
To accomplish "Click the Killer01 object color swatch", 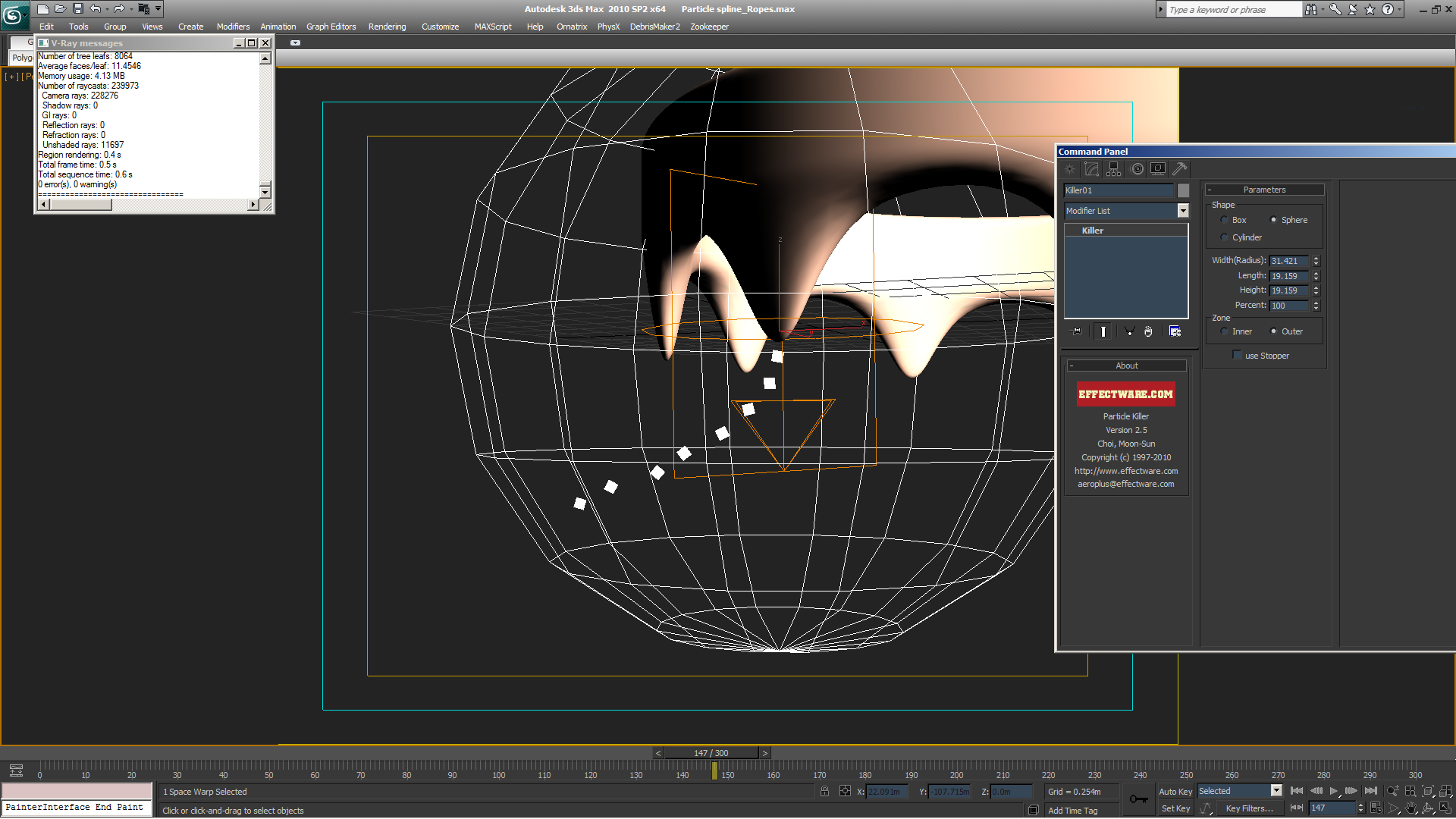I will pos(1183,190).
